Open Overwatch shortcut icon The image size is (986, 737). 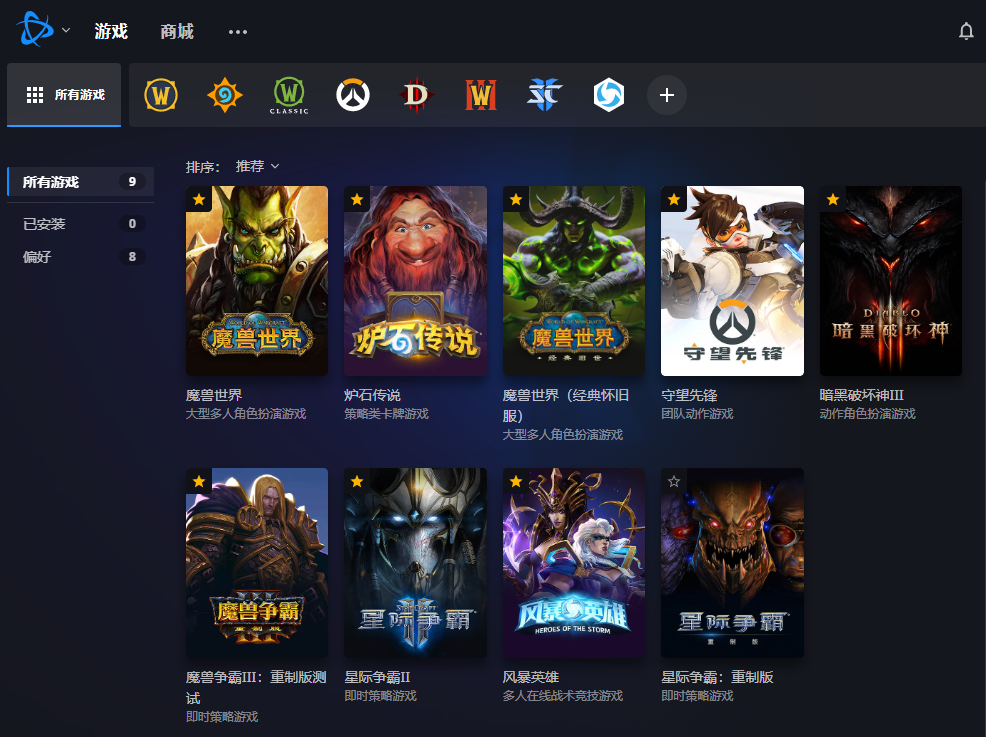pos(353,95)
